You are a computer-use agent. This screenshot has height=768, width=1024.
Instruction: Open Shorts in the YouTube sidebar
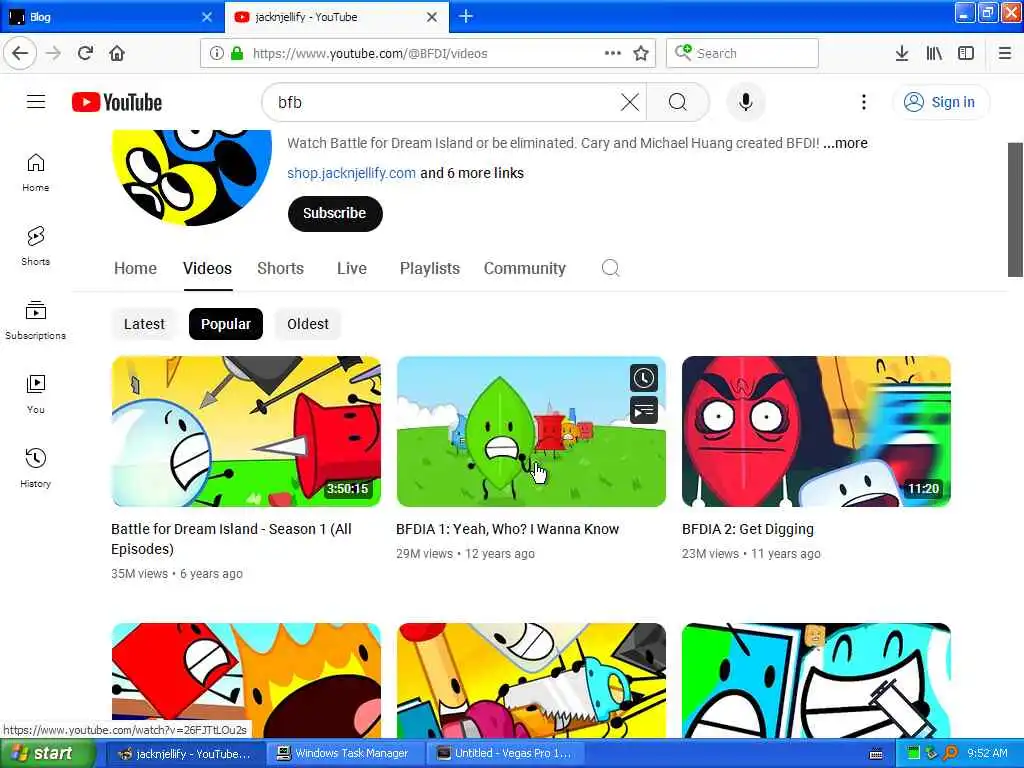tap(35, 246)
